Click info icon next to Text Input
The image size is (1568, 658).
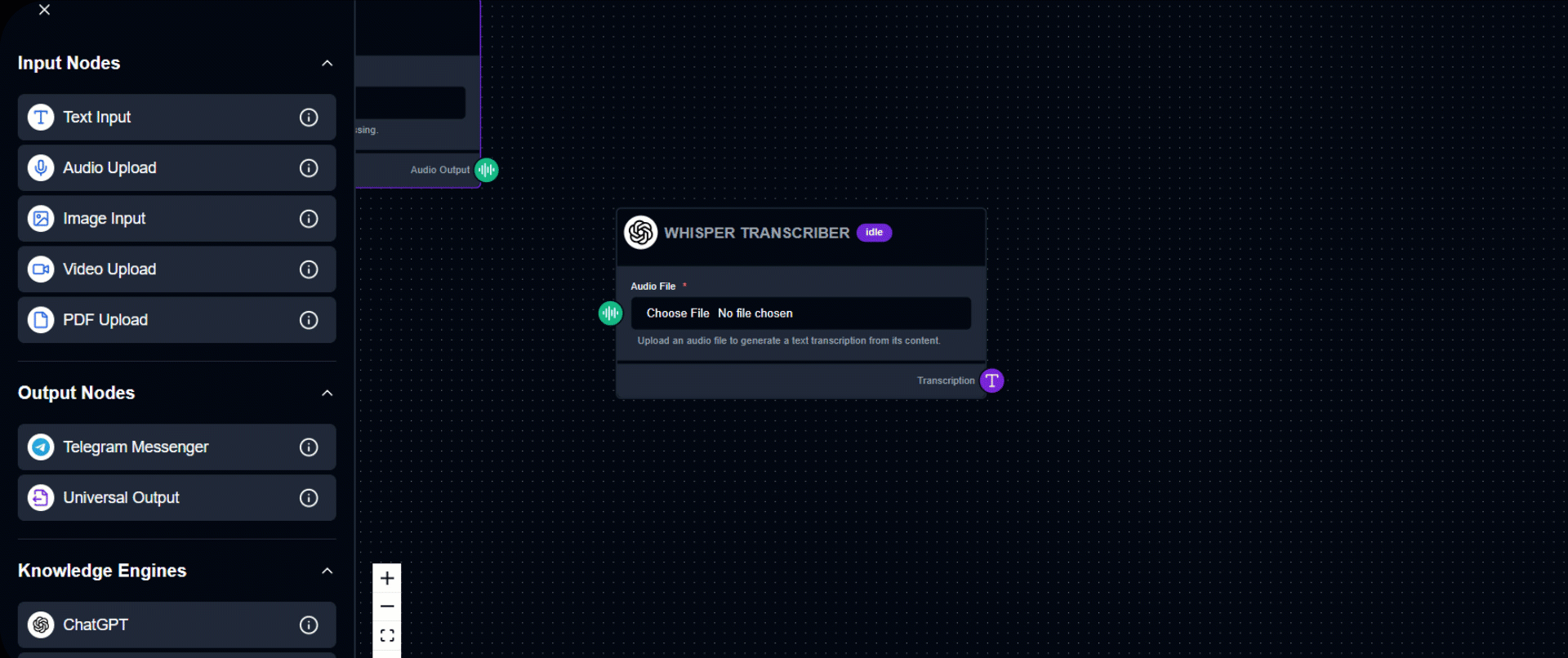click(x=309, y=118)
